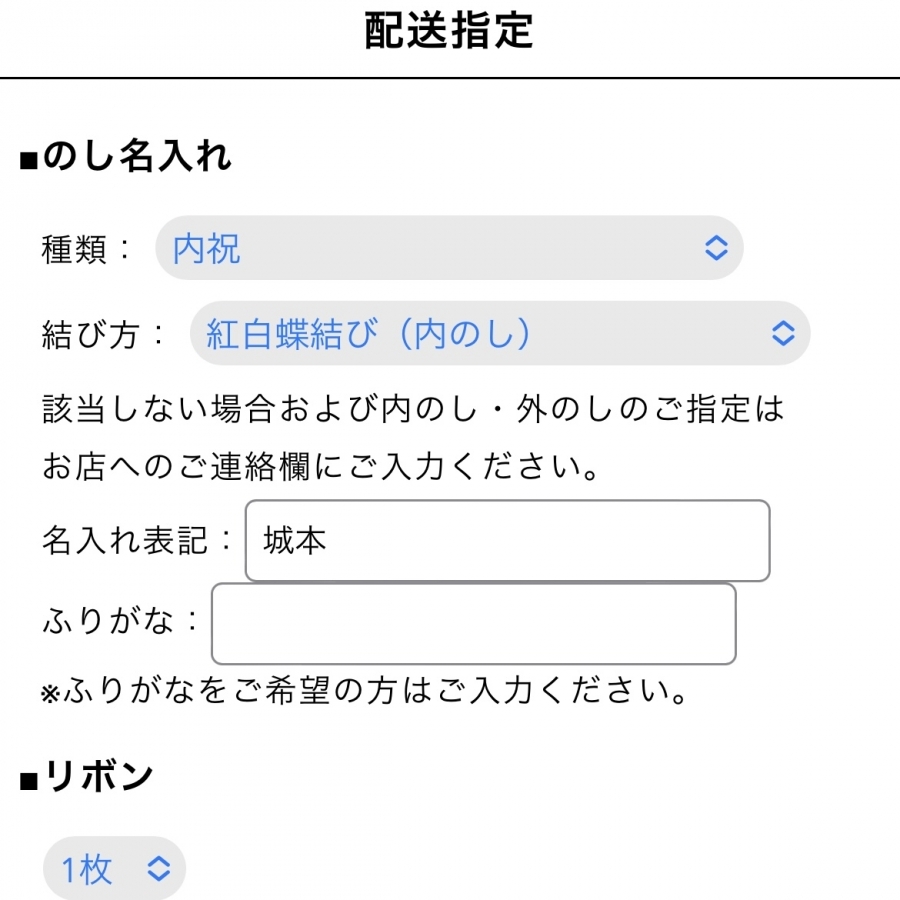Click the 種類： label
Screen dimensions: 900x900
87,248
